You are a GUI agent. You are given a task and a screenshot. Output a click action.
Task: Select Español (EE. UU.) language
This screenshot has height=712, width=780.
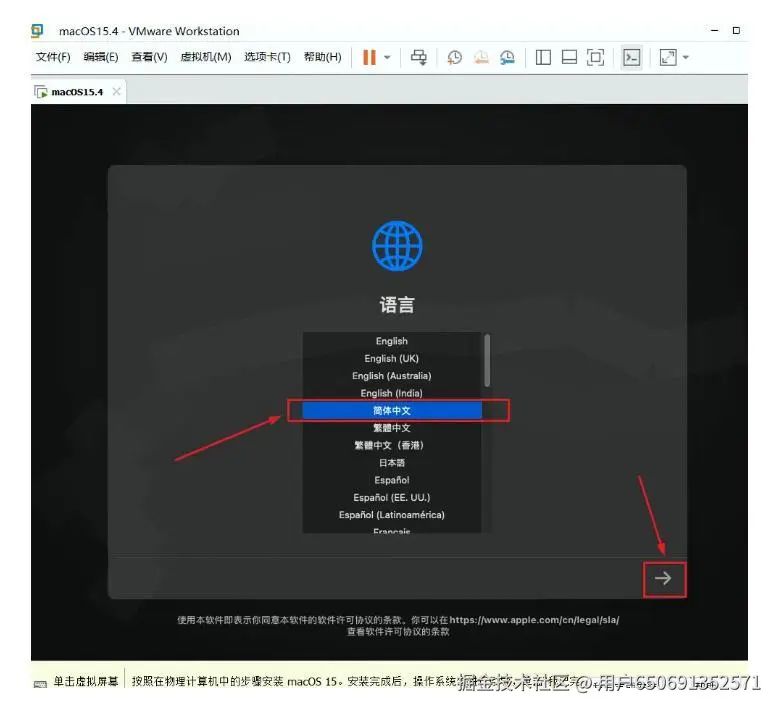(391, 498)
